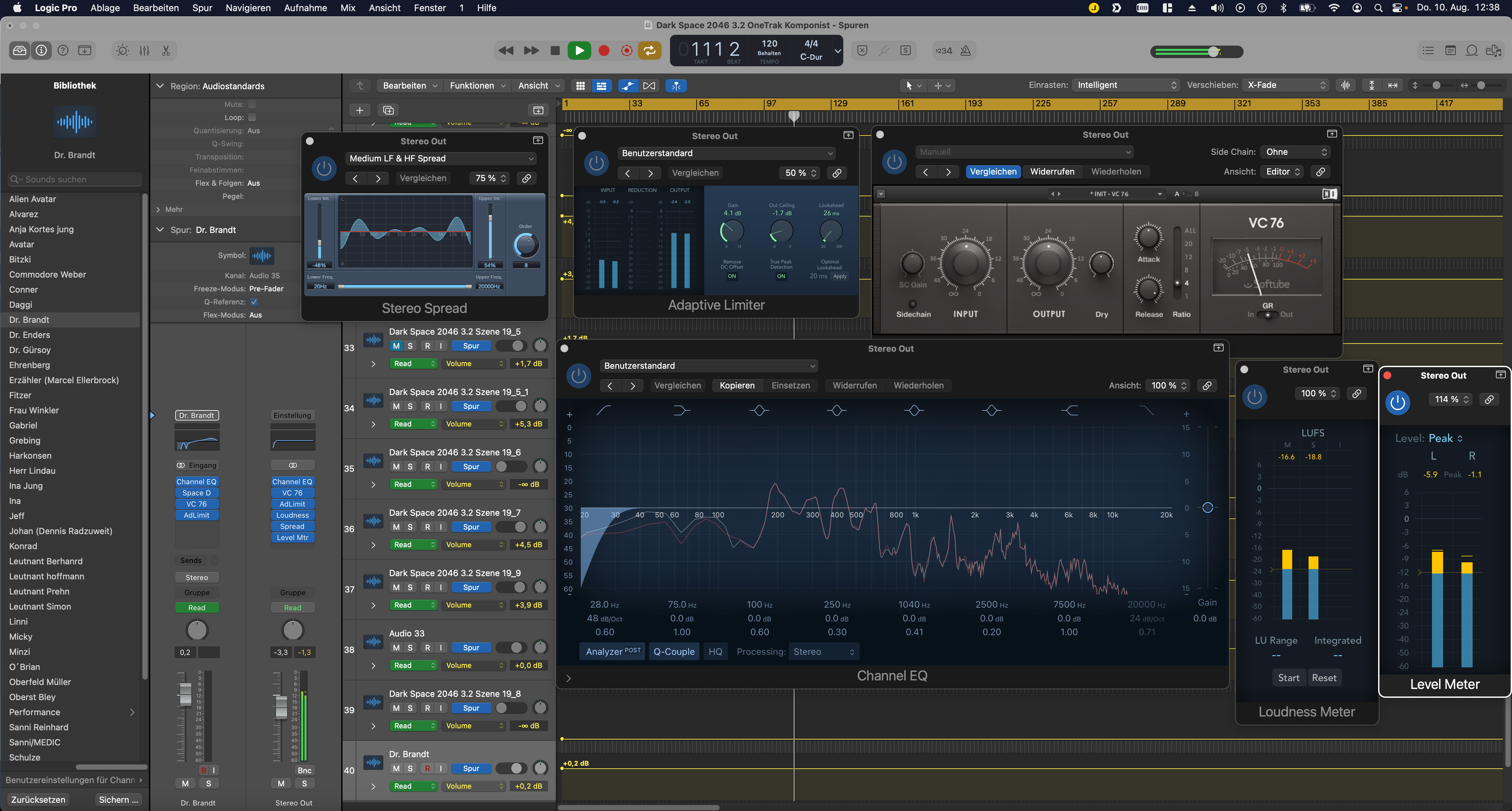Open Ansicht Editor dropdown in VC 76 window

coord(1283,171)
